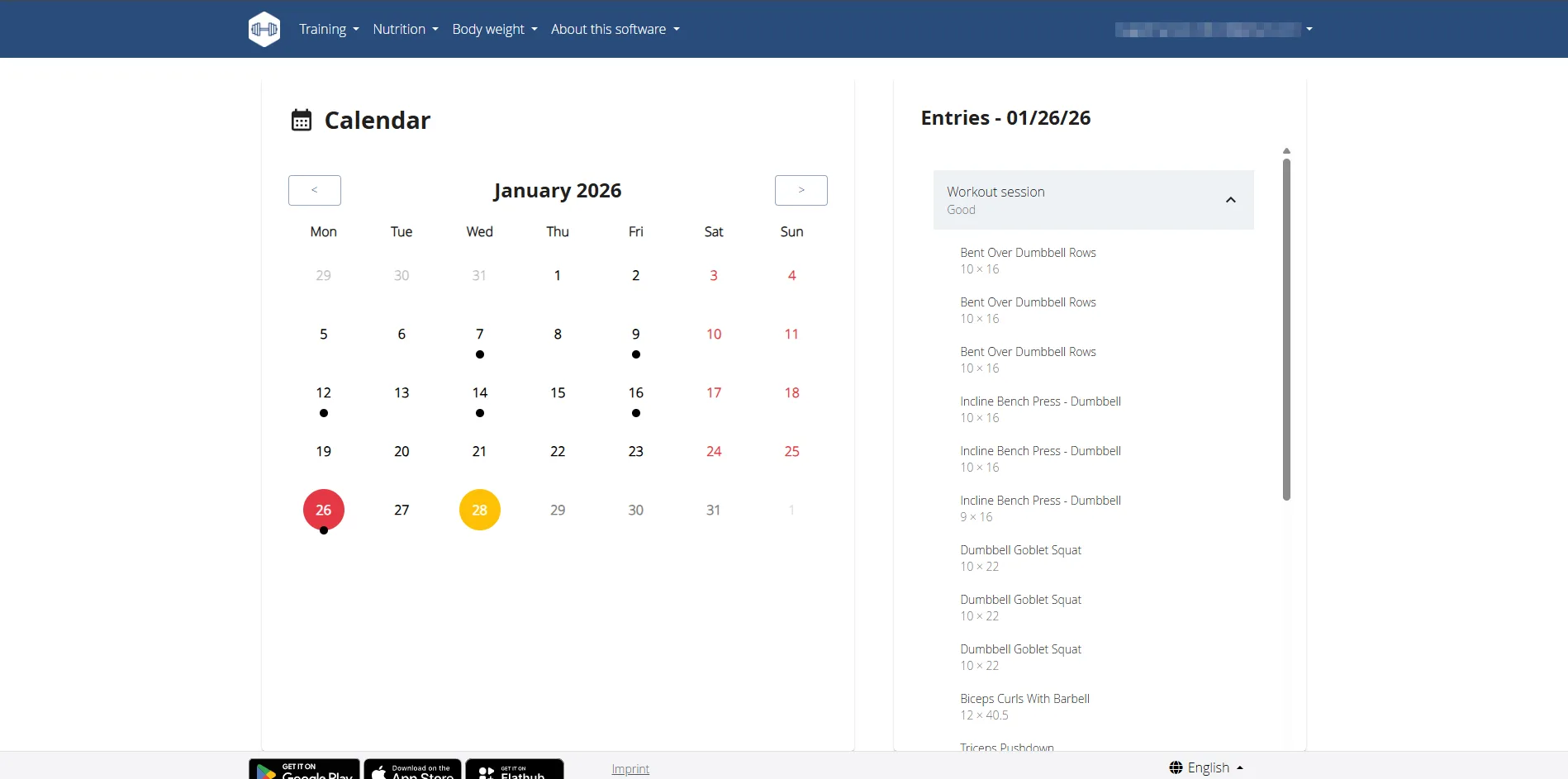Collapse the Workout session panel chevron

1231,200
